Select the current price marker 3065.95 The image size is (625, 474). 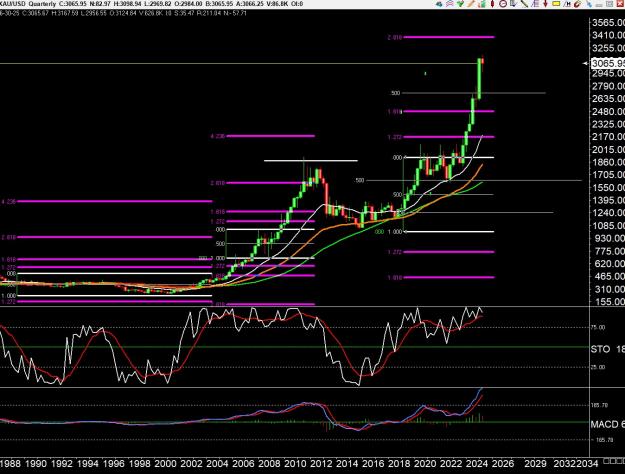click(x=607, y=63)
